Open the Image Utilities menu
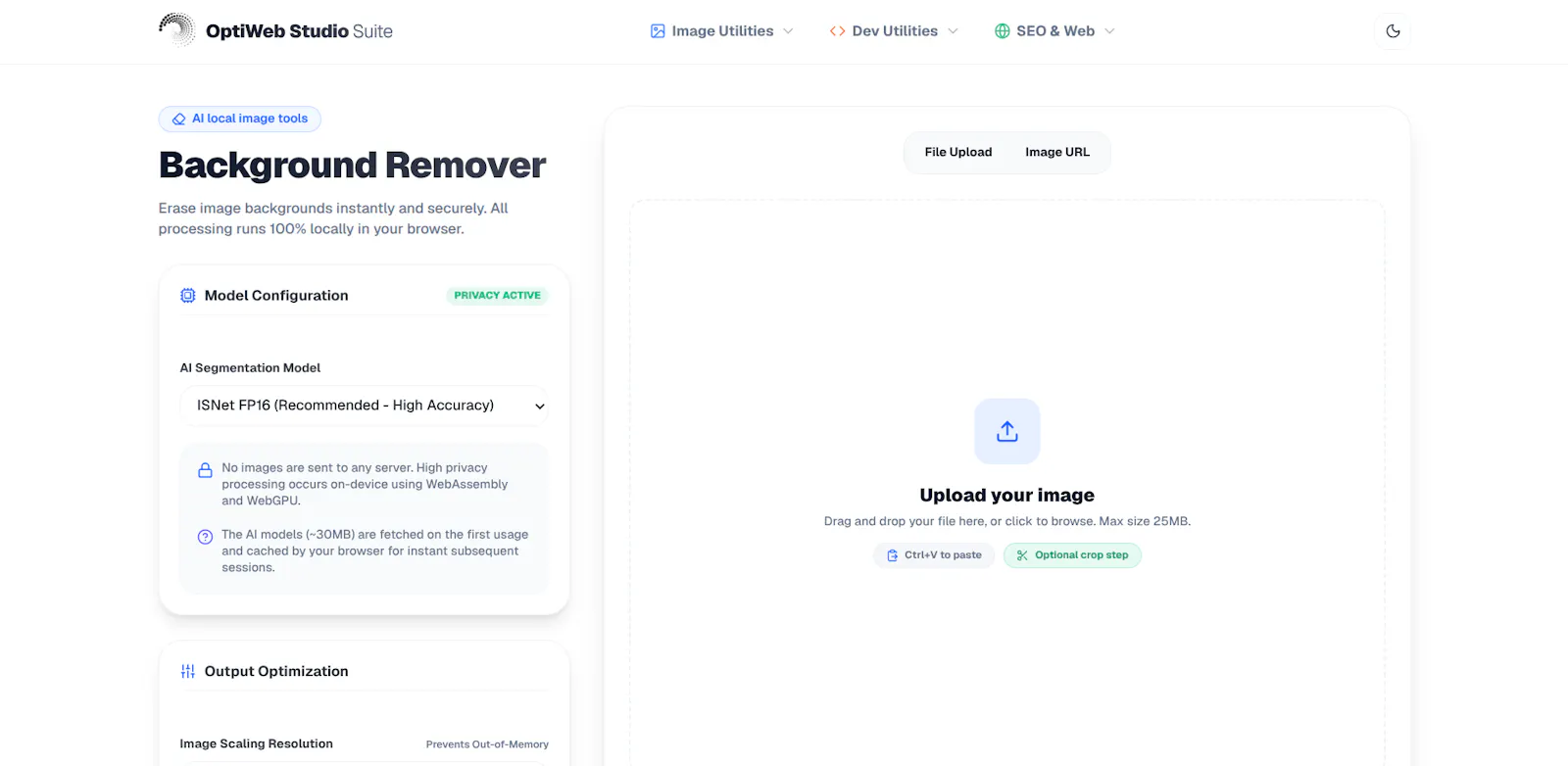Screen dimensions: 1568x766 [x=722, y=31]
